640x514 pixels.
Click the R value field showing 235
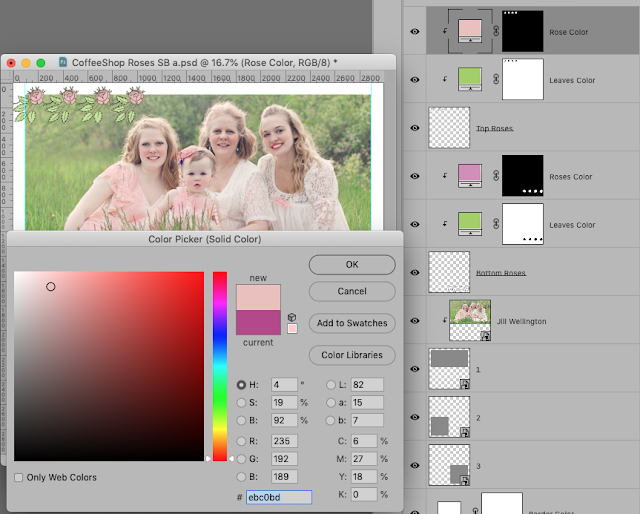click(x=284, y=441)
